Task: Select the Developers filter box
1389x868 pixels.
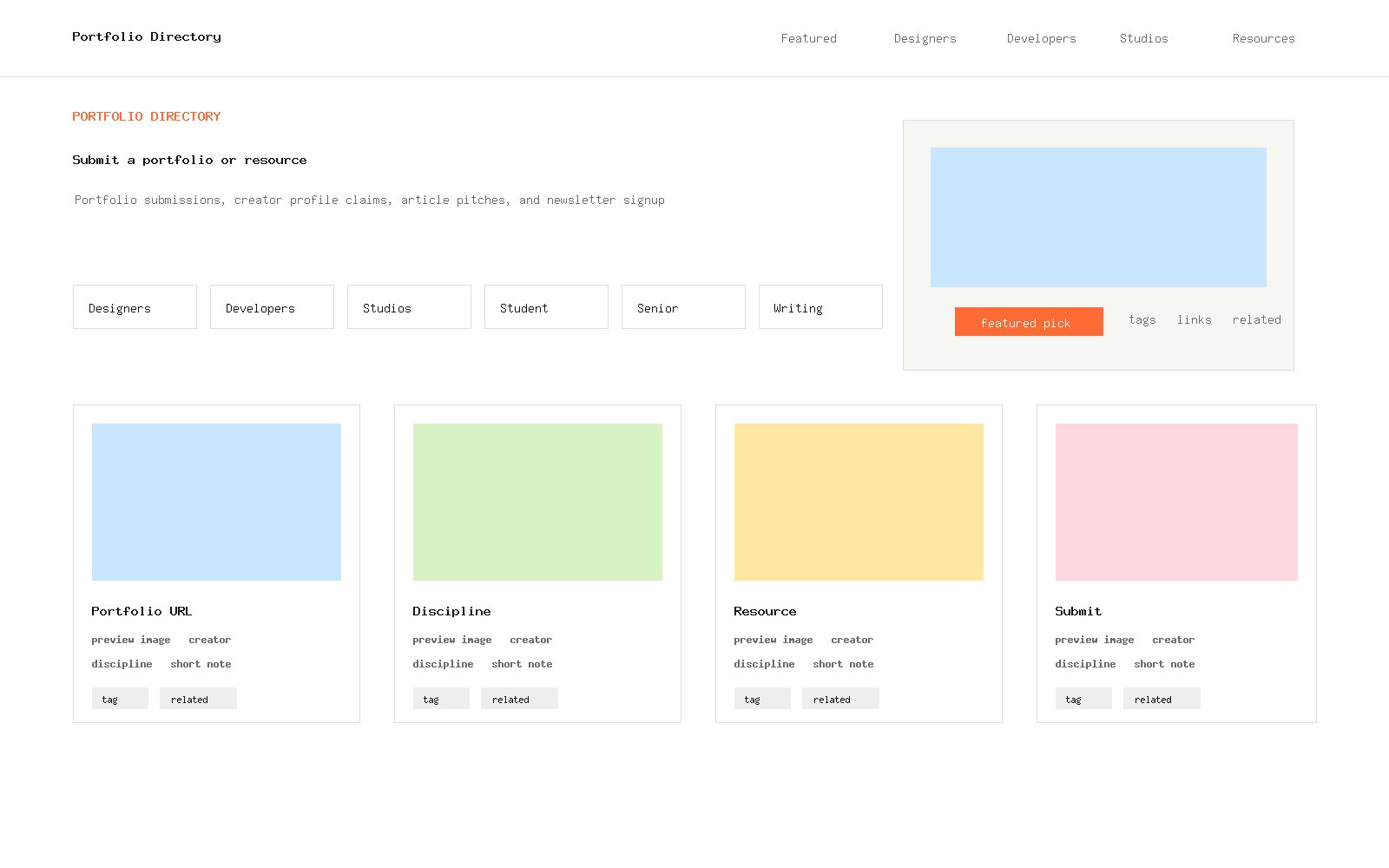Action: (x=272, y=307)
